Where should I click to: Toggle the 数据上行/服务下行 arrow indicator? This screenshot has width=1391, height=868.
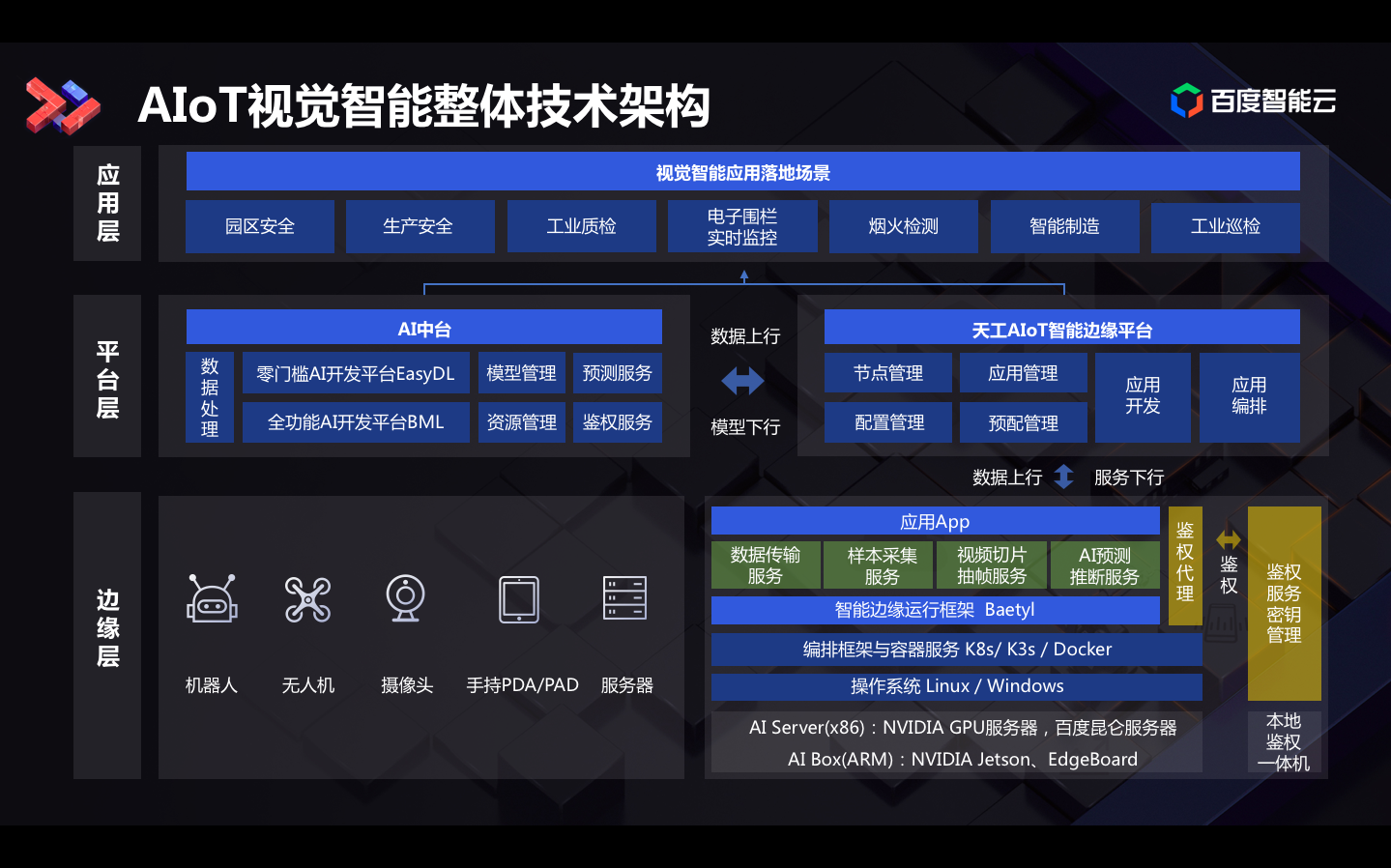1063,476
